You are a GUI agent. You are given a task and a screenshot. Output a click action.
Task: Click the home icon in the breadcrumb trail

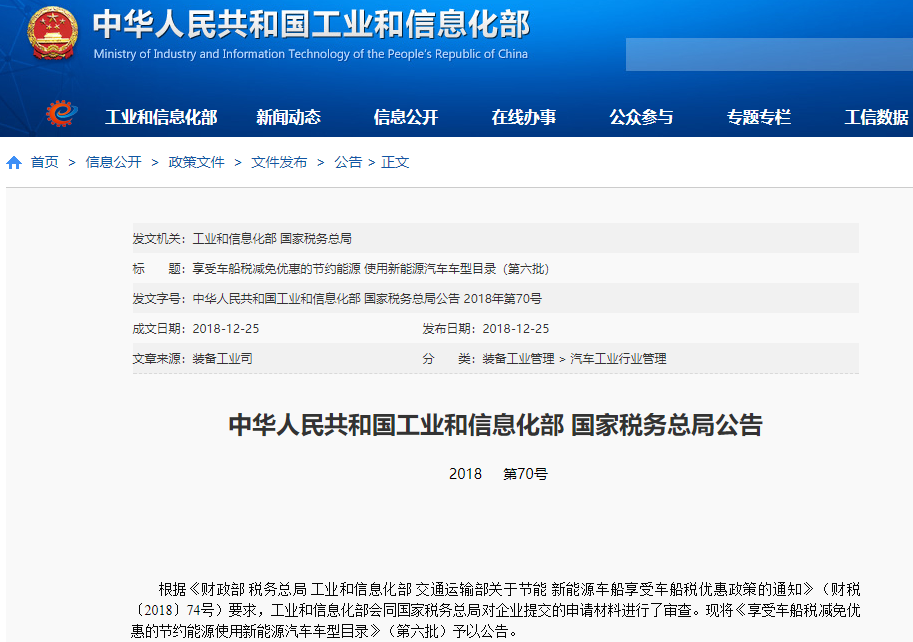click(x=12, y=161)
